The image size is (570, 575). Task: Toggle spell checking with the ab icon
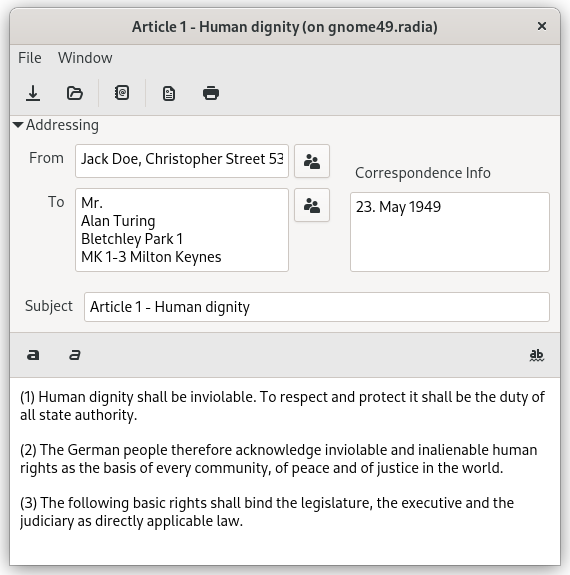point(537,355)
